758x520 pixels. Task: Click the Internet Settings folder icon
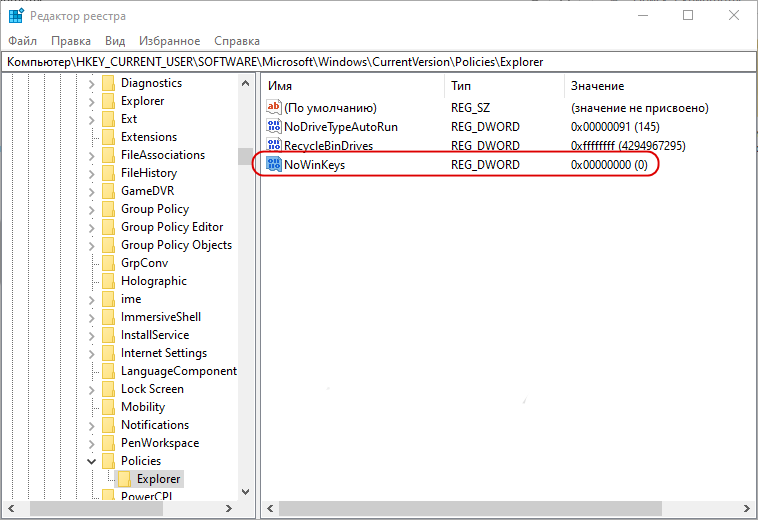pos(109,353)
